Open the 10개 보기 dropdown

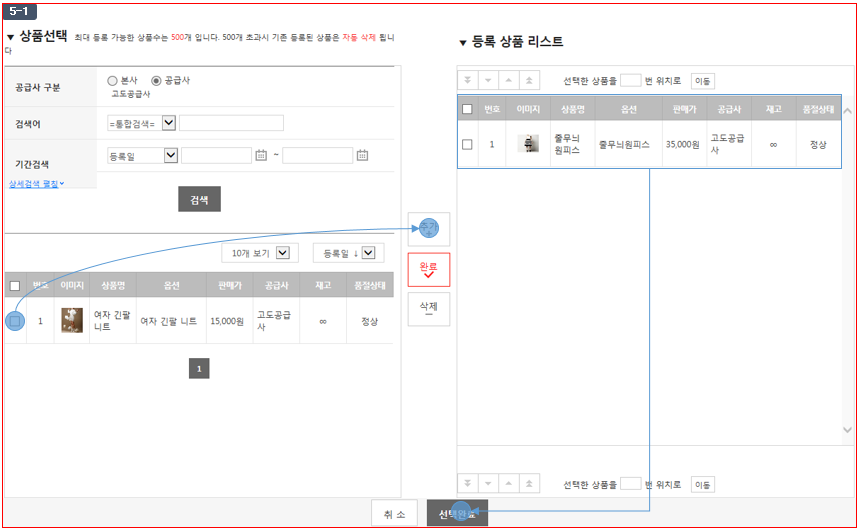(260, 253)
